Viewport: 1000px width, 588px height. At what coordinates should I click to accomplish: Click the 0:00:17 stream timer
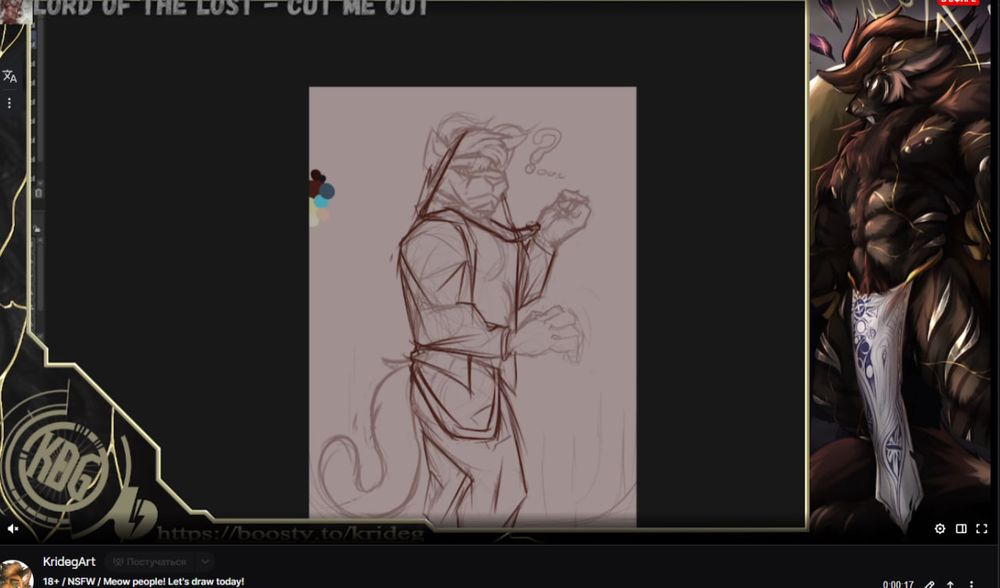pyautogui.click(x=898, y=584)
